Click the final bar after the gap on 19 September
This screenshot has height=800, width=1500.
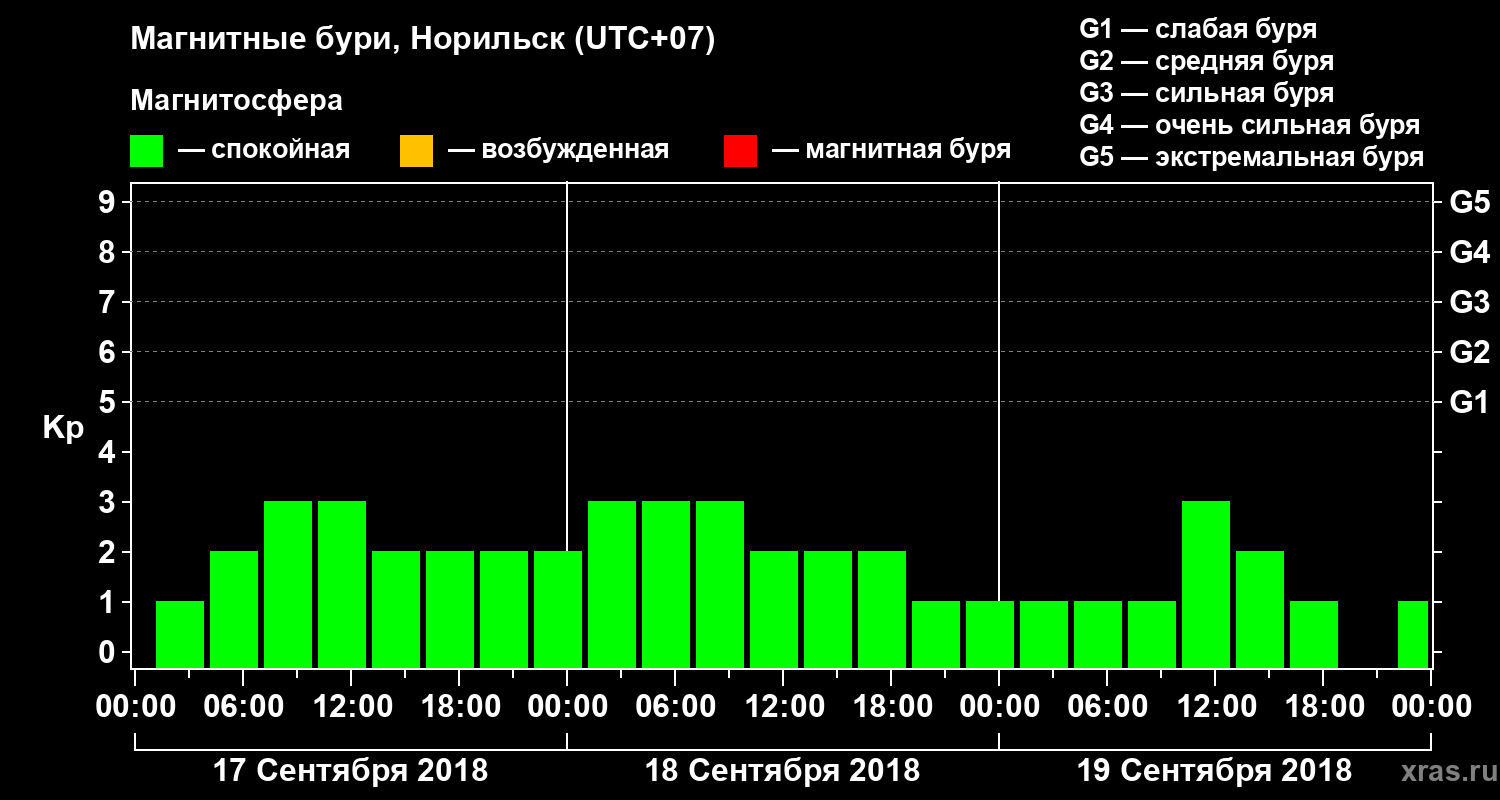point(1413,634)
